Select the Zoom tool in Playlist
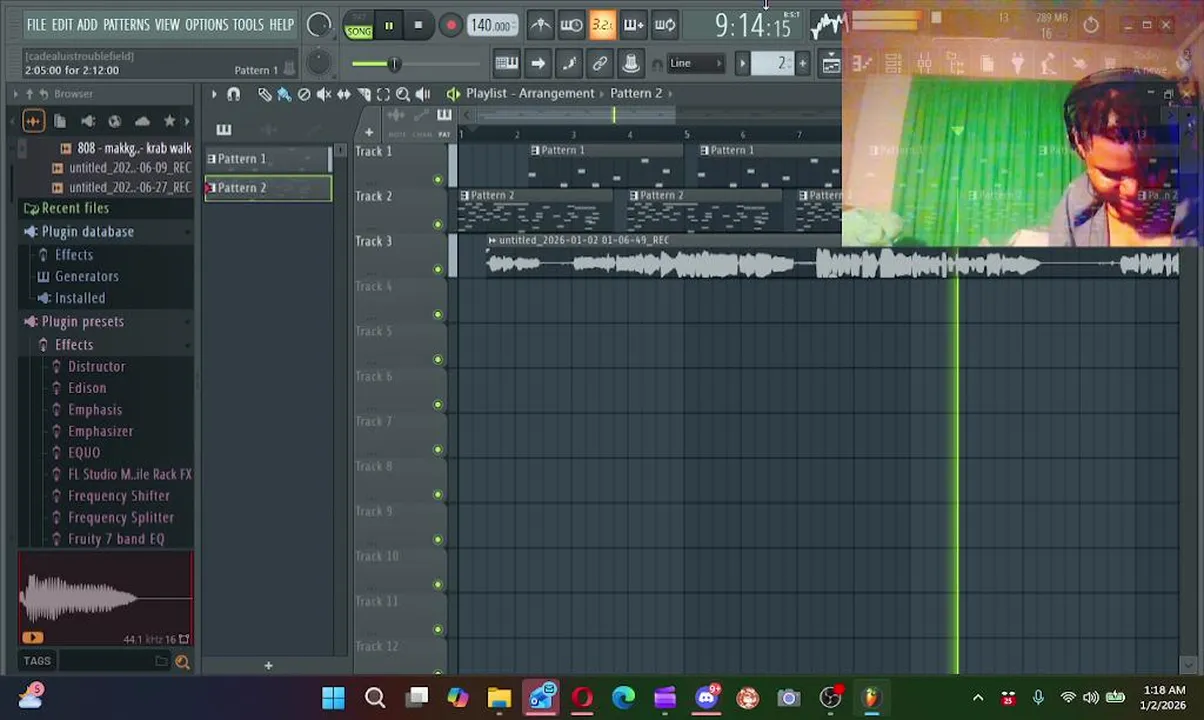 click(403, 94)
